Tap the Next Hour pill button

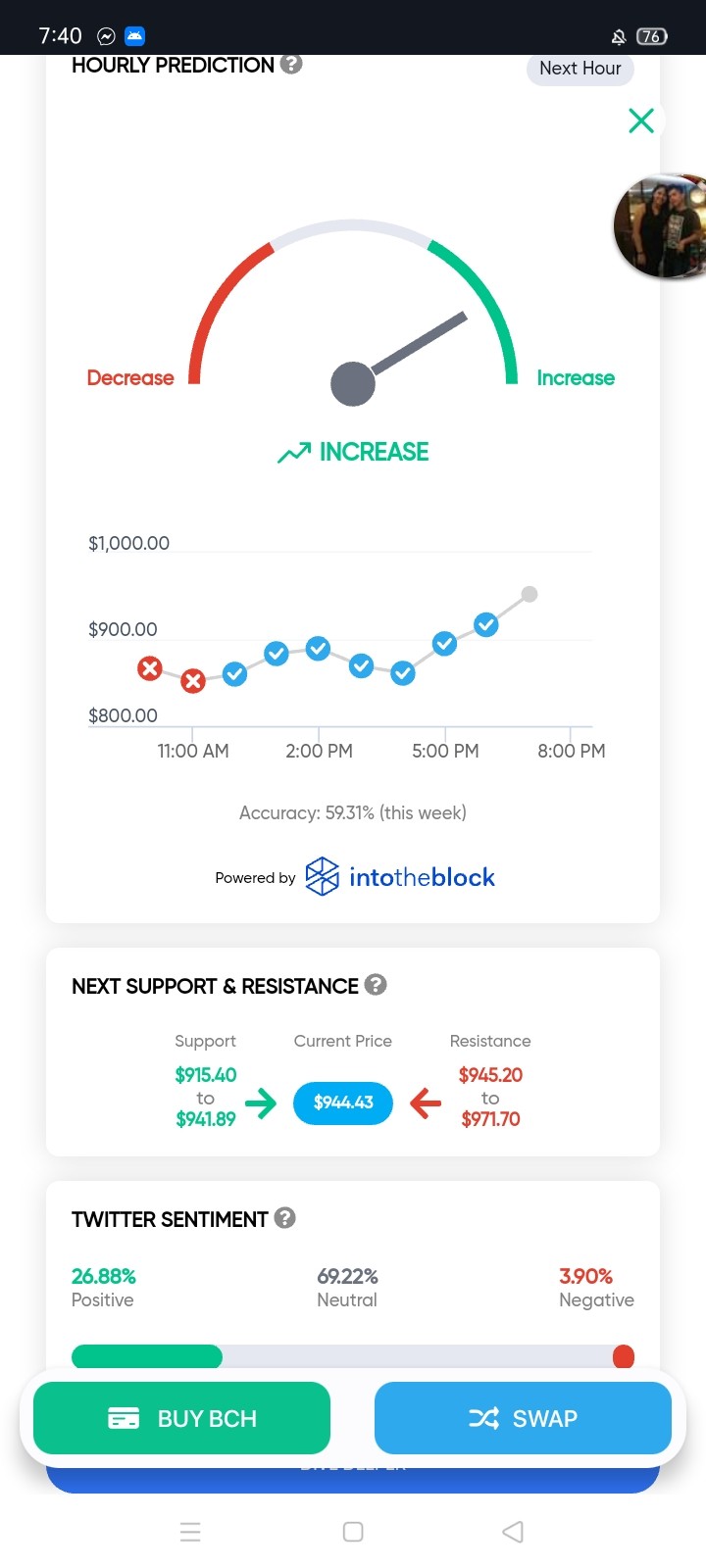point(580,69)
